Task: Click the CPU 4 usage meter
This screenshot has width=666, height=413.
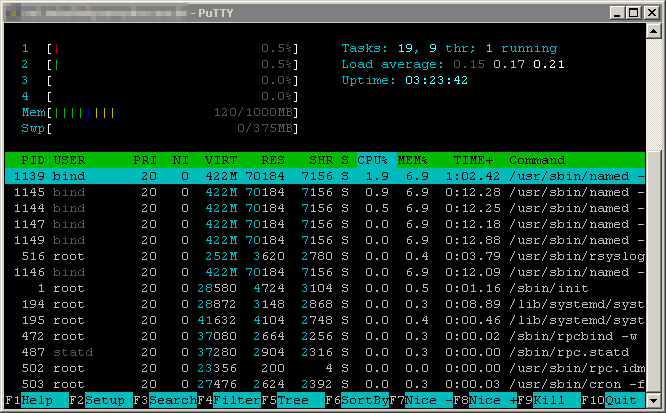Action: pos(160,96)
